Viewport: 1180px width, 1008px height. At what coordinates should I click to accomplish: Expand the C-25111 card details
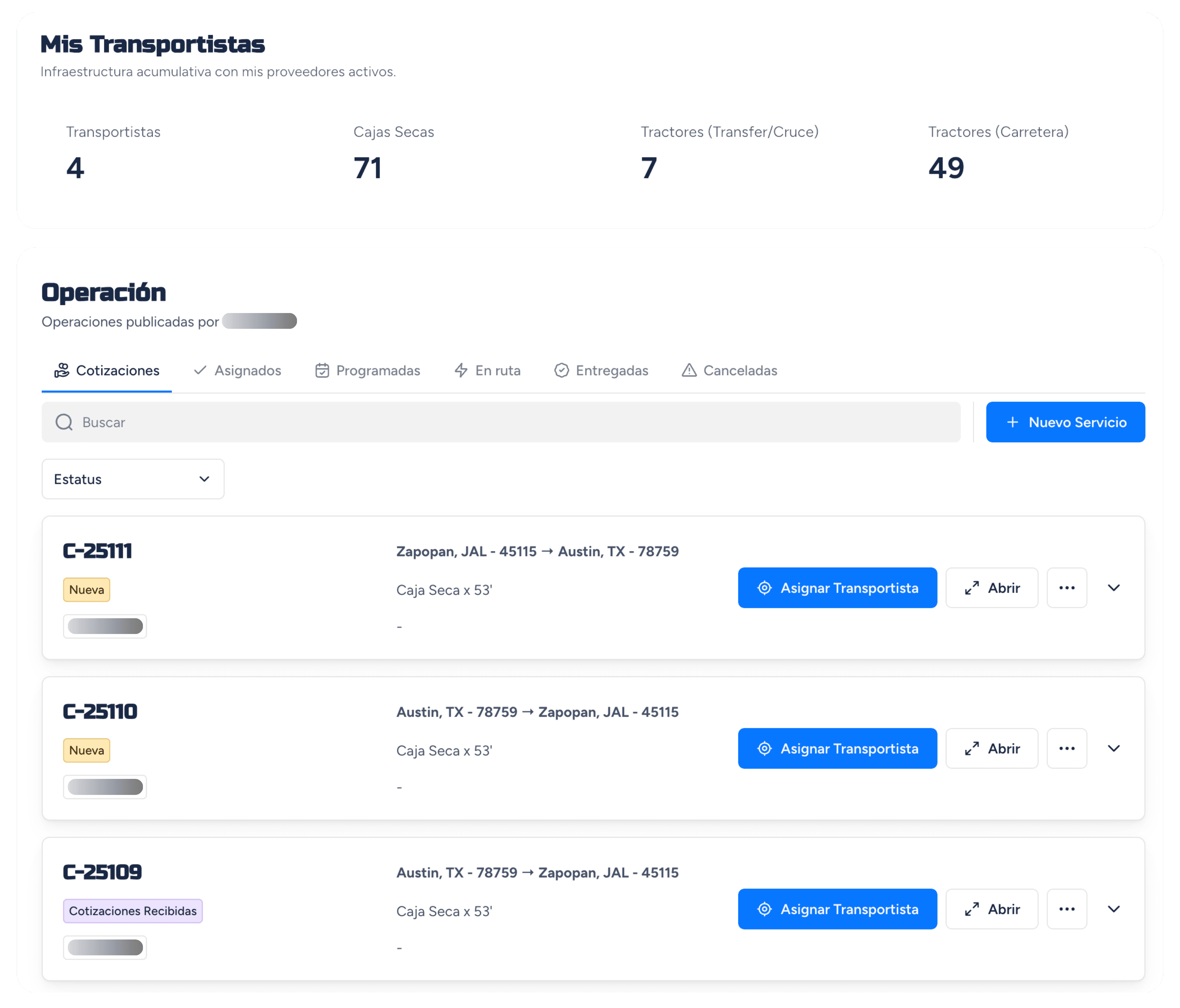[1114, 588]
